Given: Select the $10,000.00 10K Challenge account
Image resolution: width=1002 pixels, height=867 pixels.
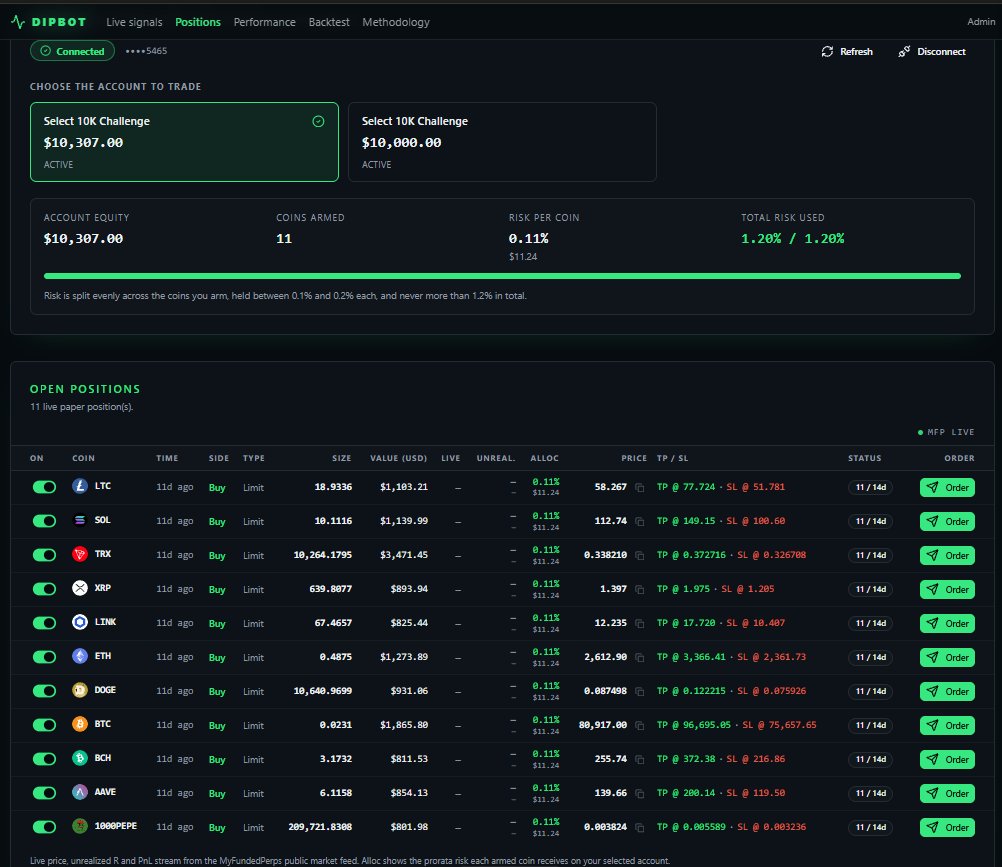Looking at the screenshot, I should point(502,142).
